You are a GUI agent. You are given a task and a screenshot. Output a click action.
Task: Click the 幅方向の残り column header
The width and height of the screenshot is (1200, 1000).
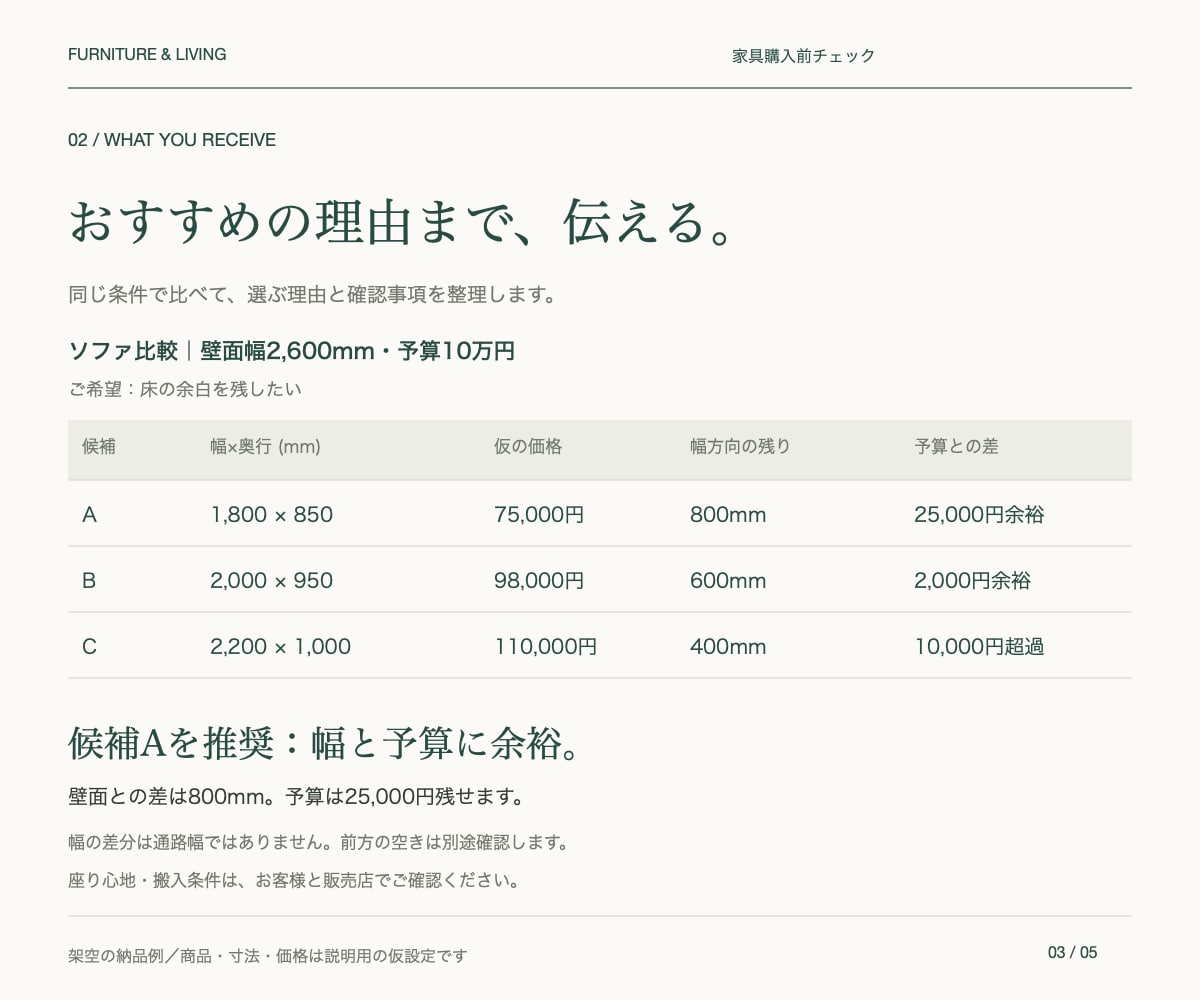tap(740, 446)
